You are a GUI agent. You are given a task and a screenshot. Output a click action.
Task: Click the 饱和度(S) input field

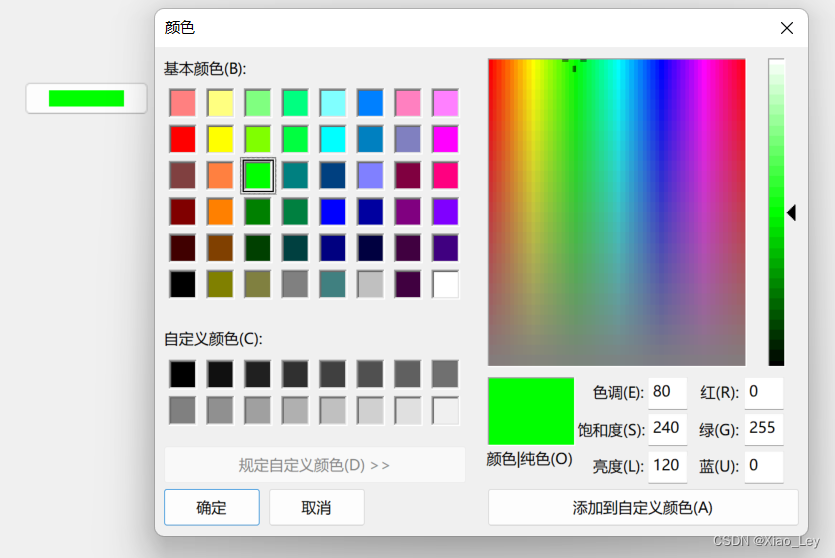(x=667, y=429)
